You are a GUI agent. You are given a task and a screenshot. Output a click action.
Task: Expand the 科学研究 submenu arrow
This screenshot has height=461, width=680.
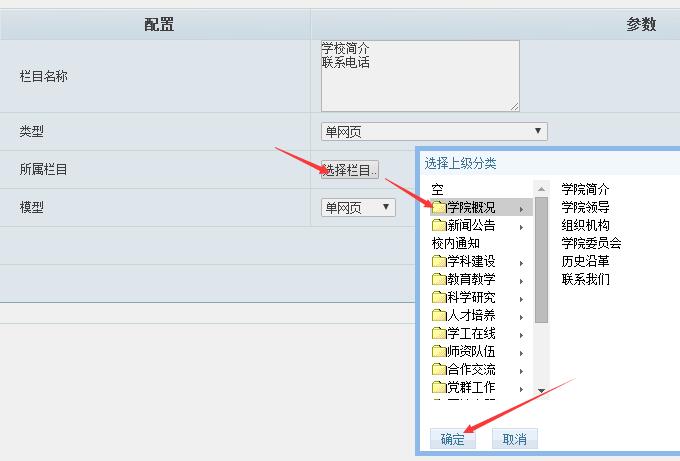click(521, 299)
